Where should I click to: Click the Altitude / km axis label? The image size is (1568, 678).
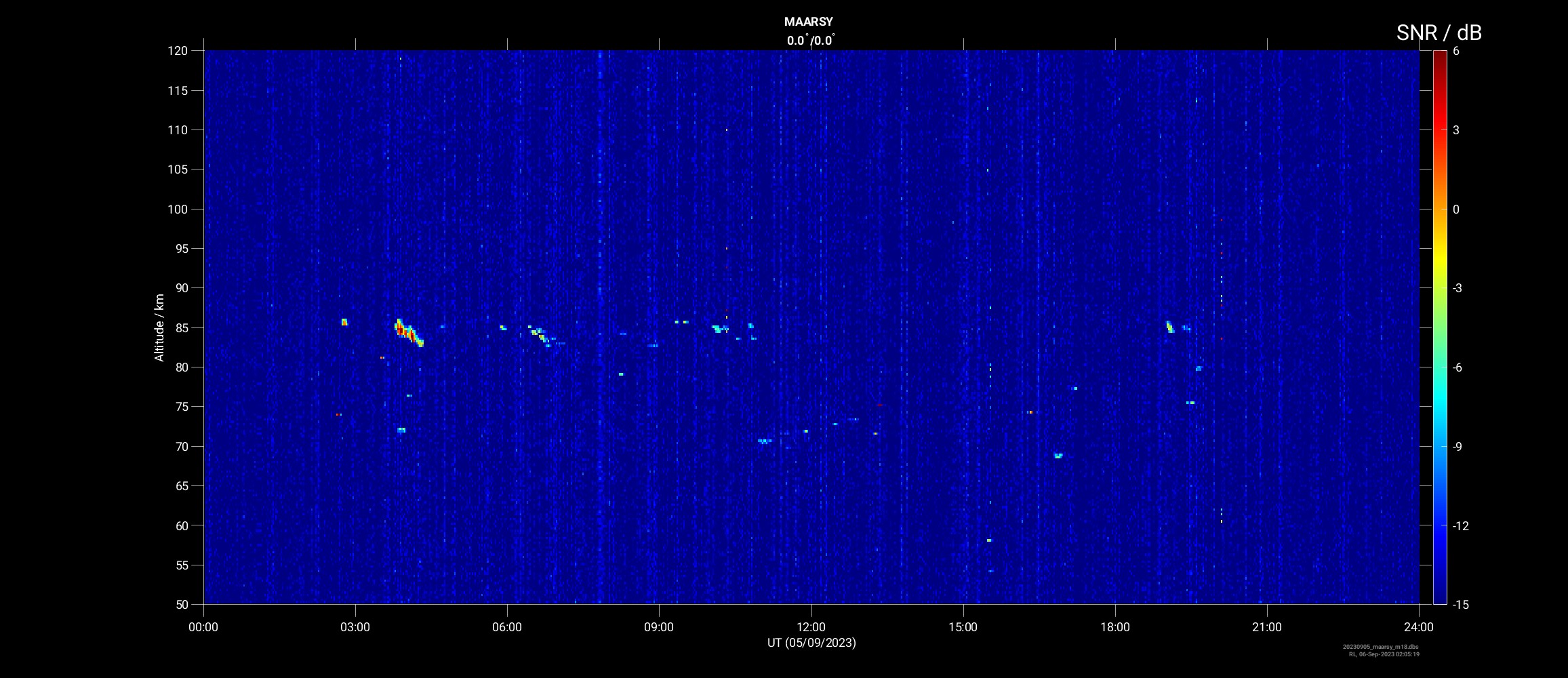click(159, 327)
